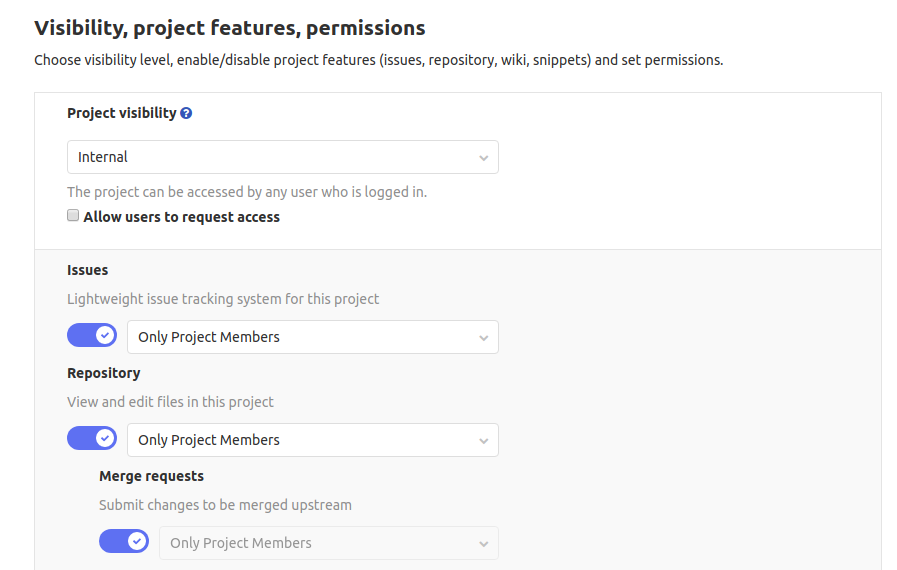Click the 'accessed by any user who is logged in' note
This screenshot has height=570, width=897.
tap(247, 191)
